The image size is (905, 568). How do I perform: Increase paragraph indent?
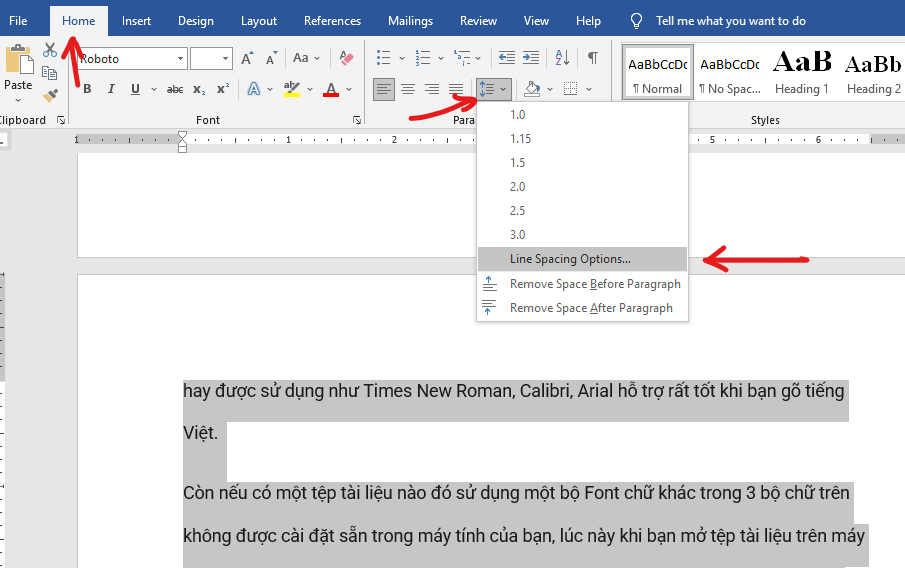coord(530,58)
